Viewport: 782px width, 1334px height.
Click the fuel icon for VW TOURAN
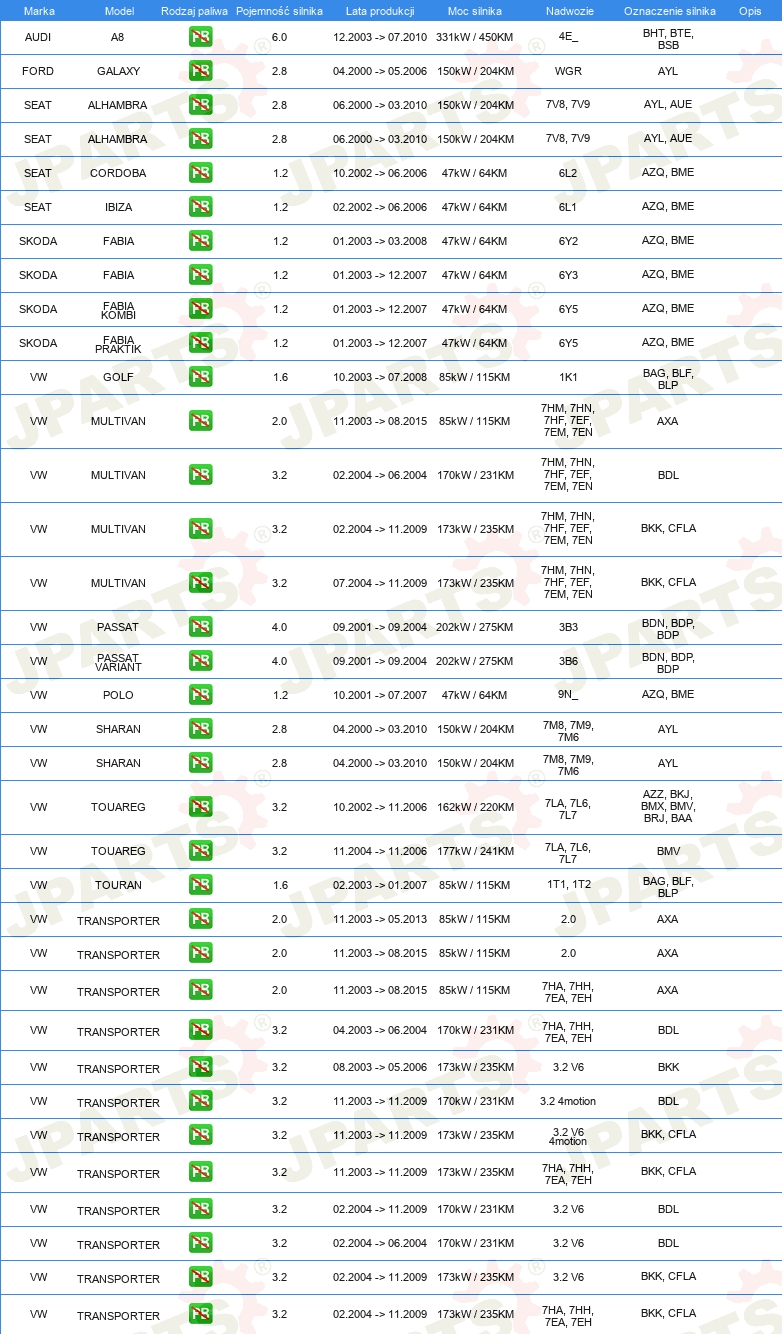pyautogui.click(x=200, y=885)
